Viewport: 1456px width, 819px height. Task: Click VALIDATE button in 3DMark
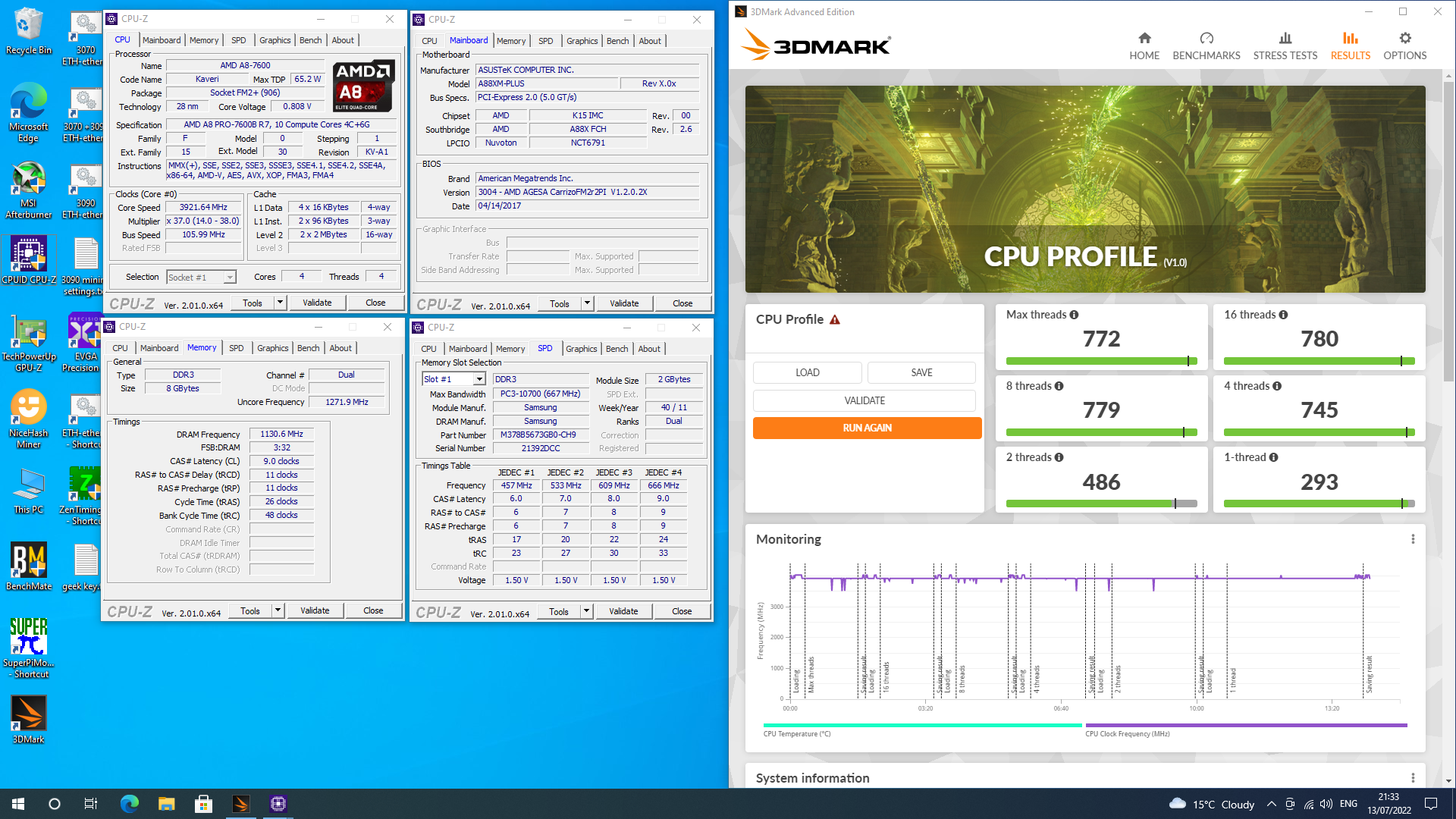coord(864,400)
